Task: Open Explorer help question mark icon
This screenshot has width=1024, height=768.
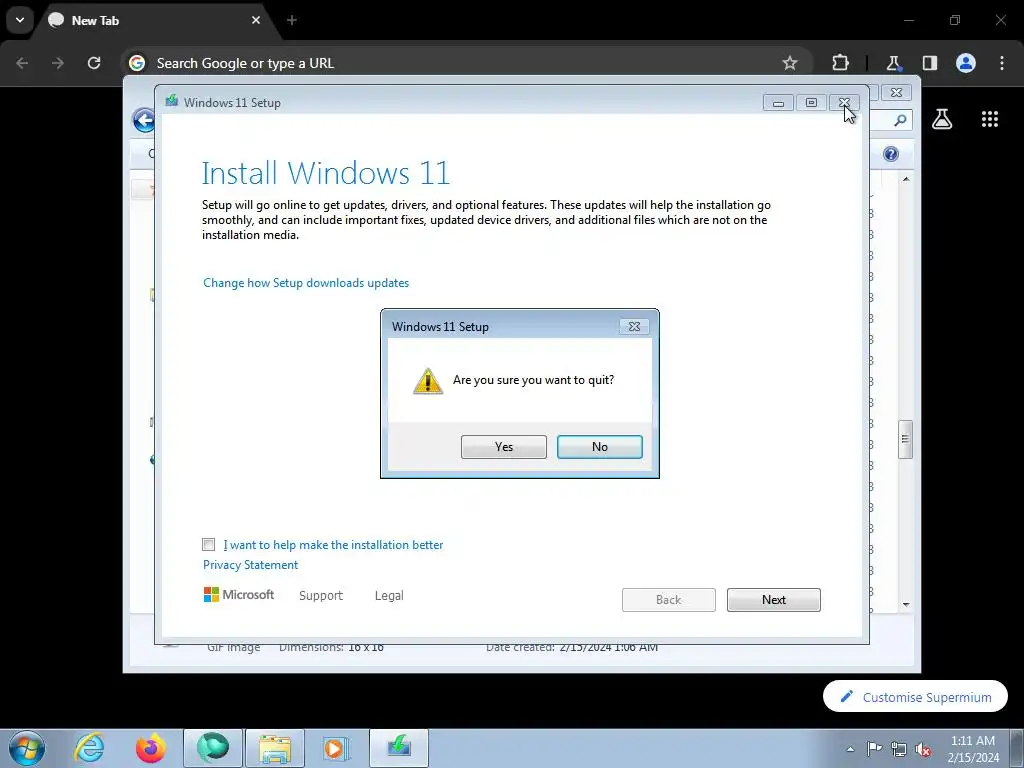Action: (x=891, y=154)
